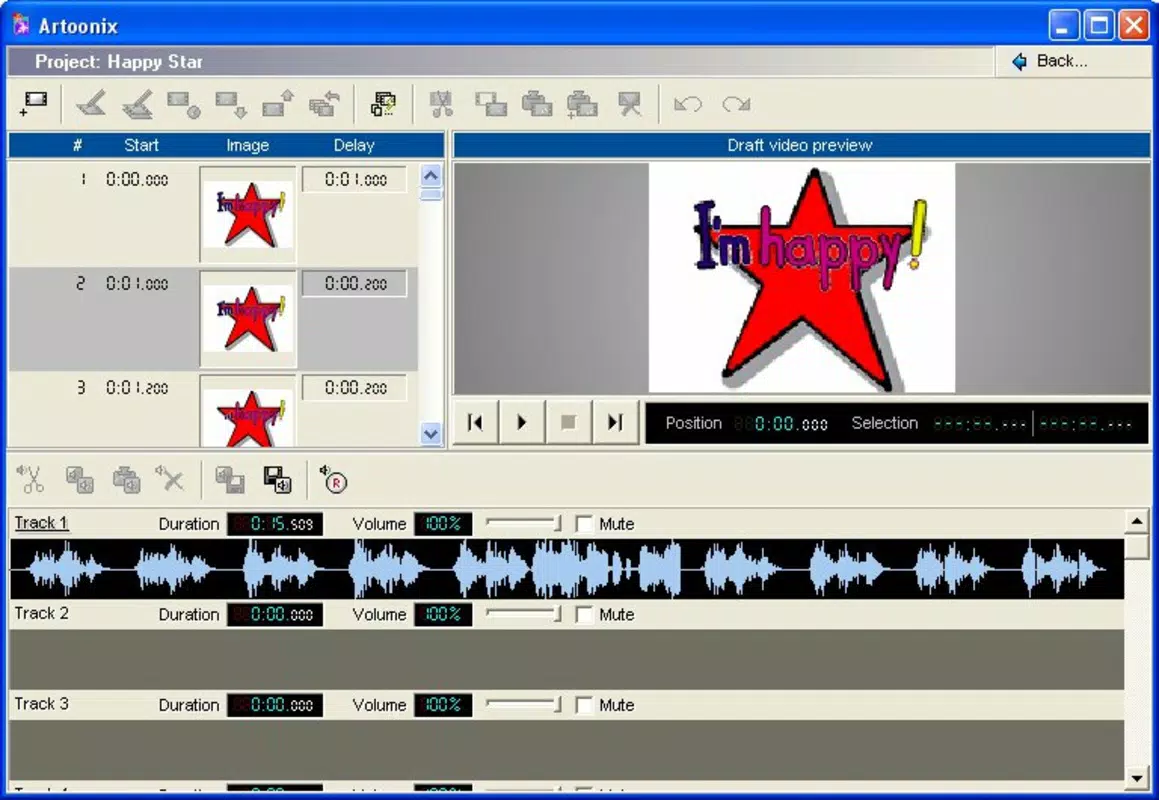This screenshot has width=1159, height=800.
Task: Click the cut frames scissors icon
Action: [x=441, y=104]
